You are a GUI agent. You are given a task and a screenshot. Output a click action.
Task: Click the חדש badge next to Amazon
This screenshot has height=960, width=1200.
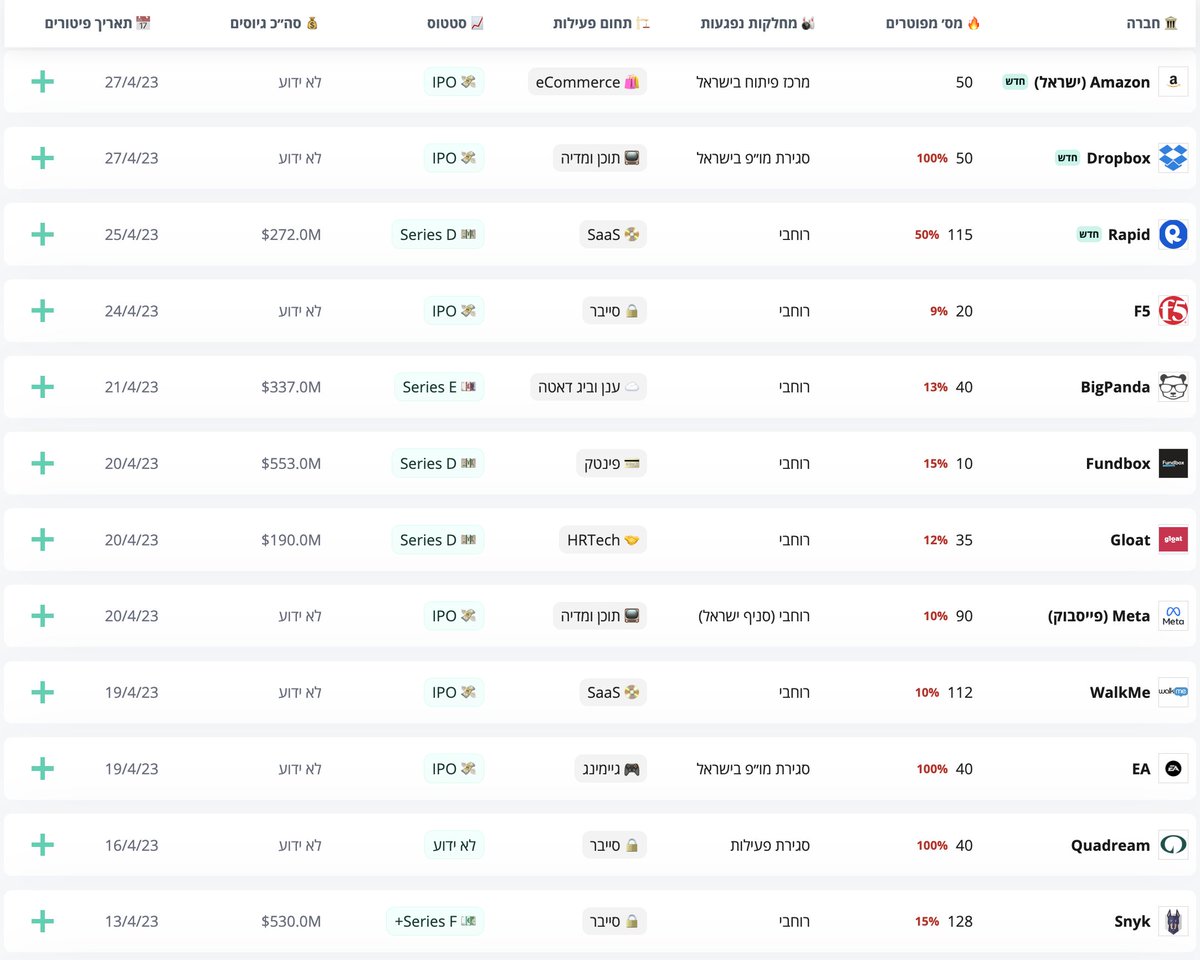(x=1015, y=82)
